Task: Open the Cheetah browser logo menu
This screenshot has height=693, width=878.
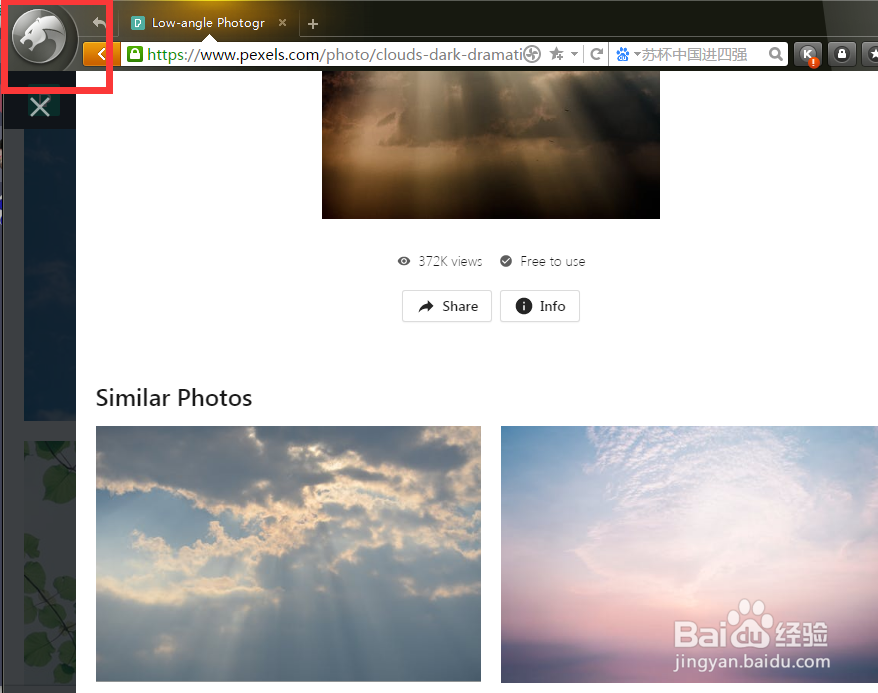Action: (x=39, y=37)
